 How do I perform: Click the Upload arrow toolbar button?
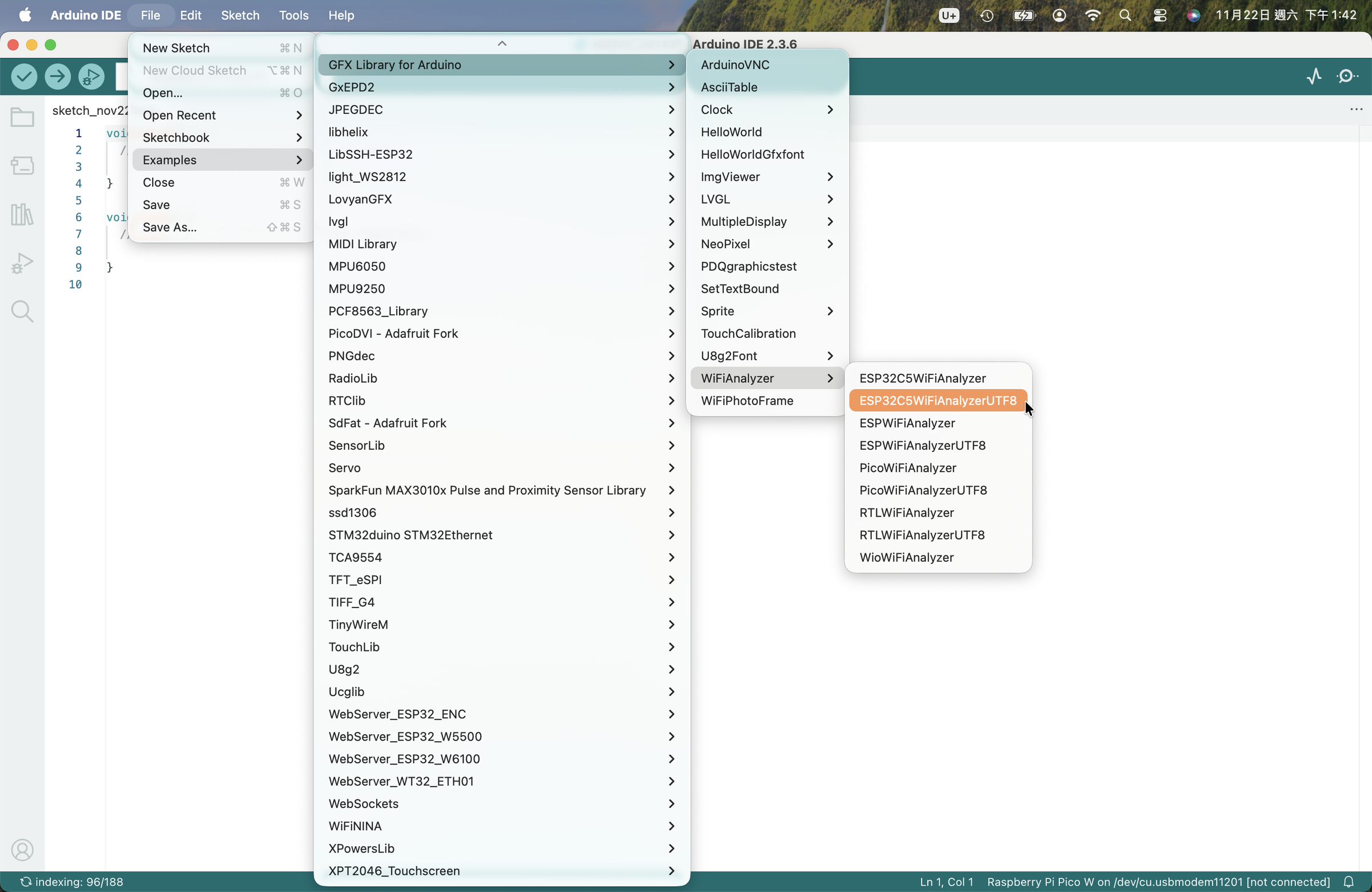[x=58, y=77]
